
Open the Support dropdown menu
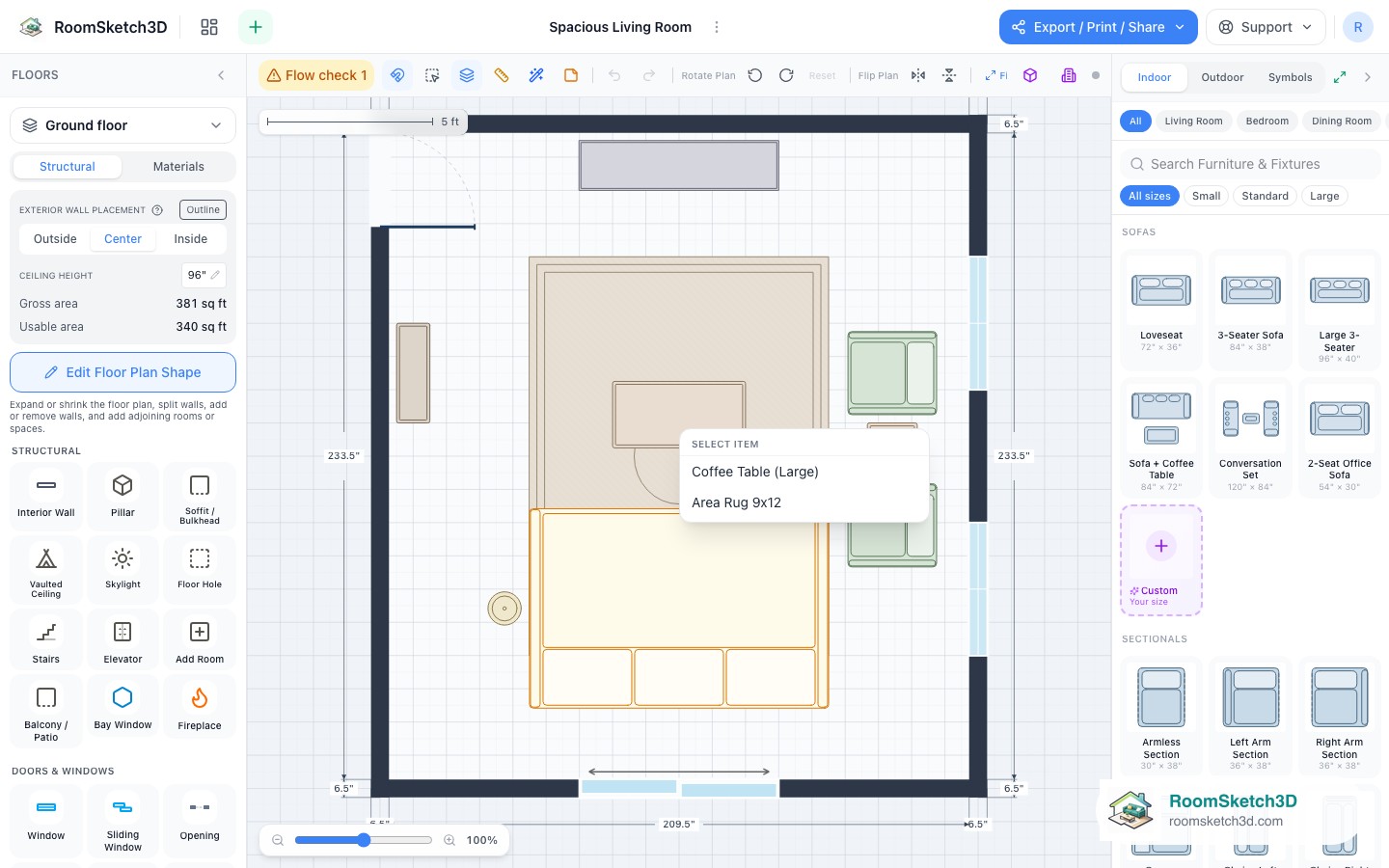pyautogui.click(x=1266, y=27)
